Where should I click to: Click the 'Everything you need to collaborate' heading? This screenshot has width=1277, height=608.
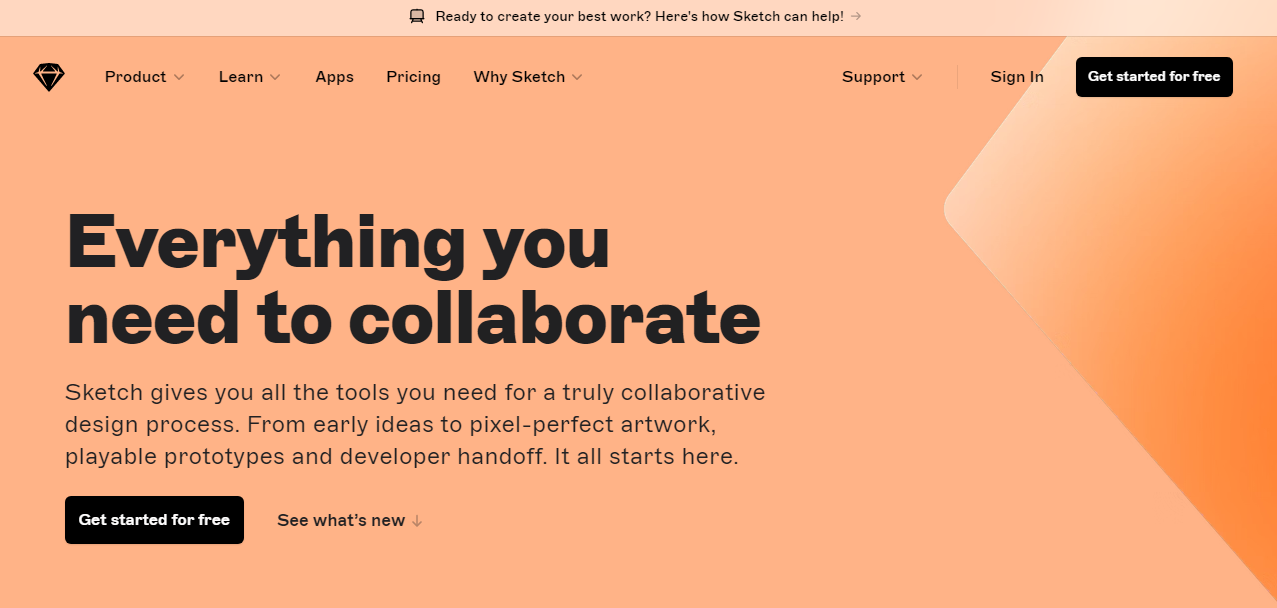click(413, 279)
